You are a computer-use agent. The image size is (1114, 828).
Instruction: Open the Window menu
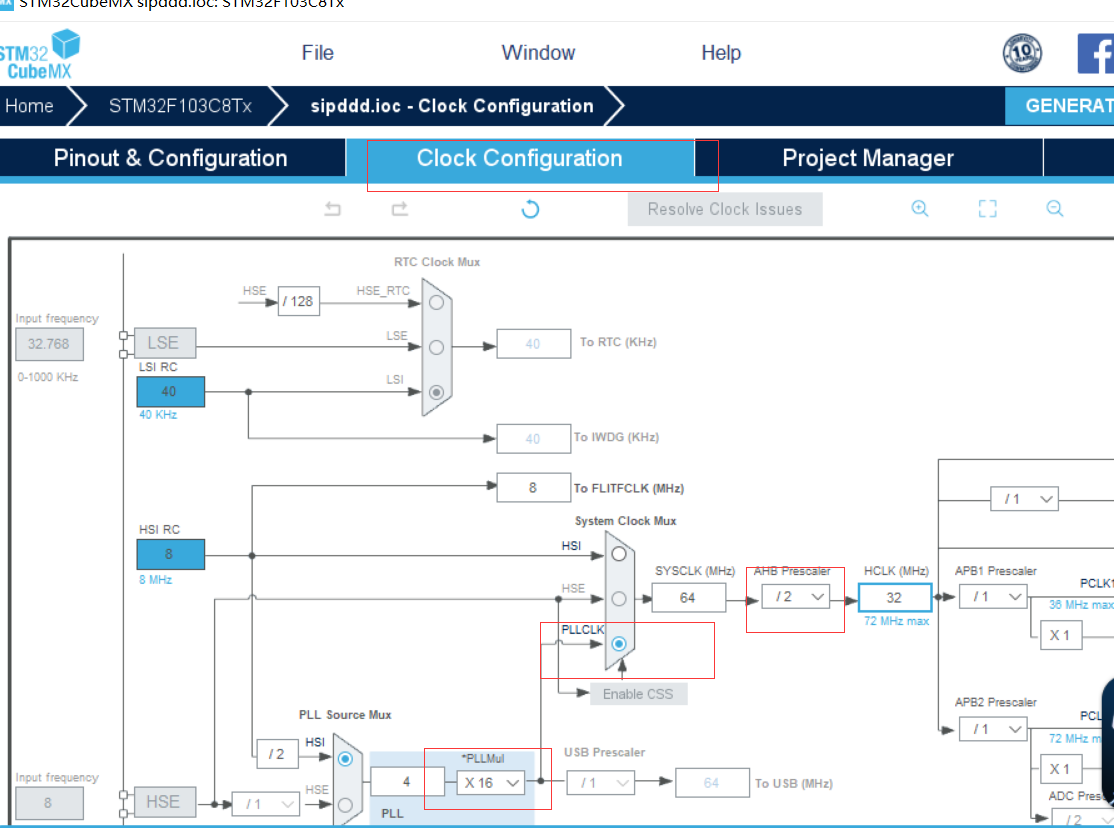click(x=538, y=53)
